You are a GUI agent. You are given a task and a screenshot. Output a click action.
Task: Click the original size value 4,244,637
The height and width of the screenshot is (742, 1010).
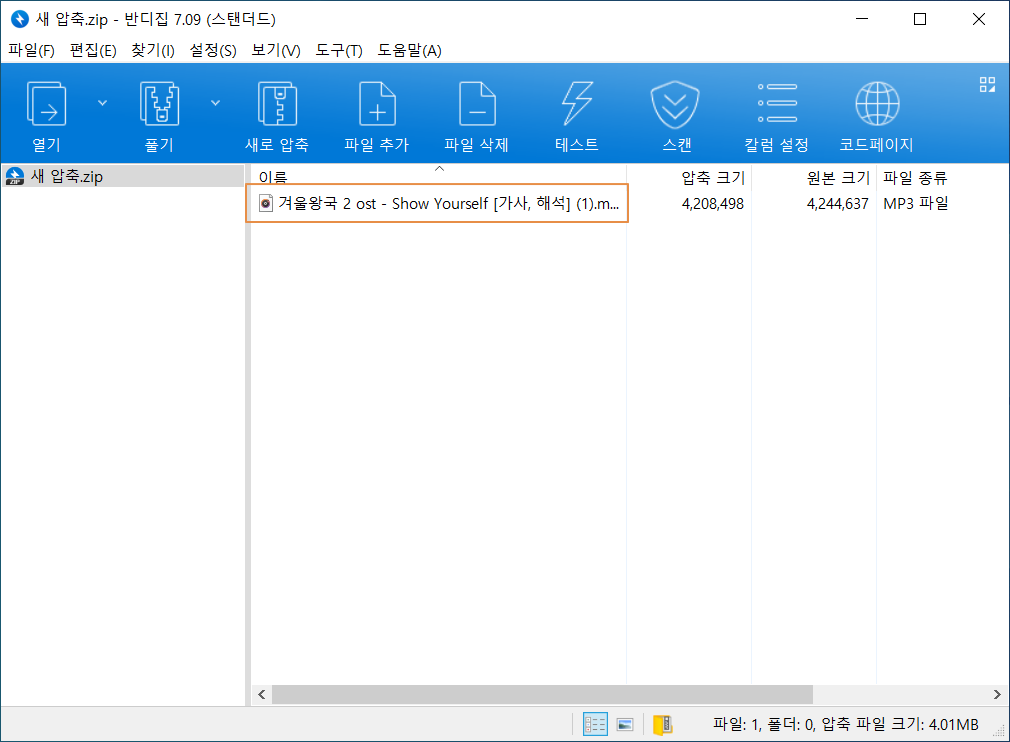coord(837,204)
